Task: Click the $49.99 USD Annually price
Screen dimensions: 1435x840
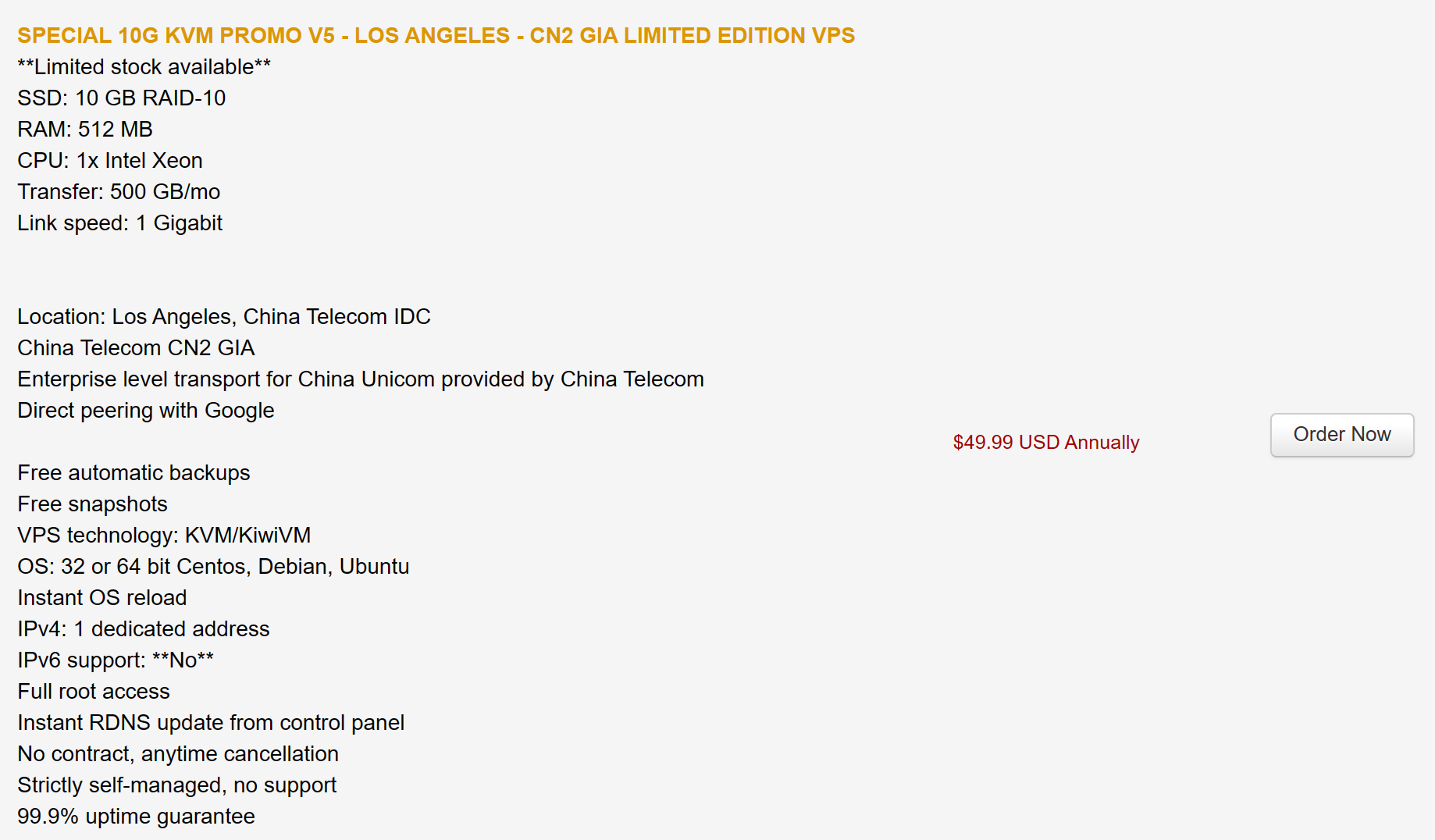Action: [x=1045, y=443]
